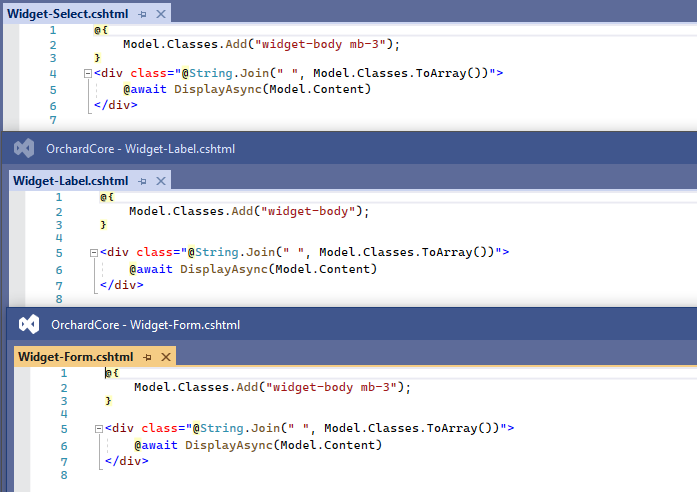Click "widget-body mb-3" string in Widget-Form.cshtml

coord(331,387)
